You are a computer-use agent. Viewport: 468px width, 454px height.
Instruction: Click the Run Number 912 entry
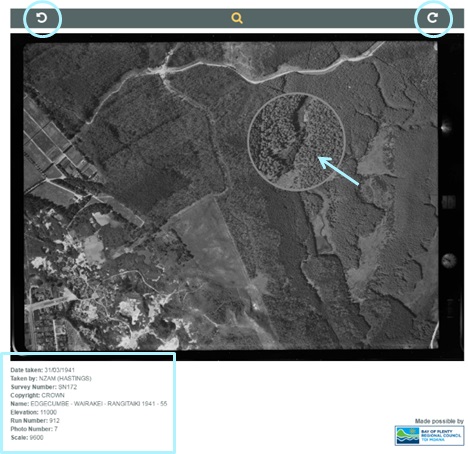(x=35, y=421)
